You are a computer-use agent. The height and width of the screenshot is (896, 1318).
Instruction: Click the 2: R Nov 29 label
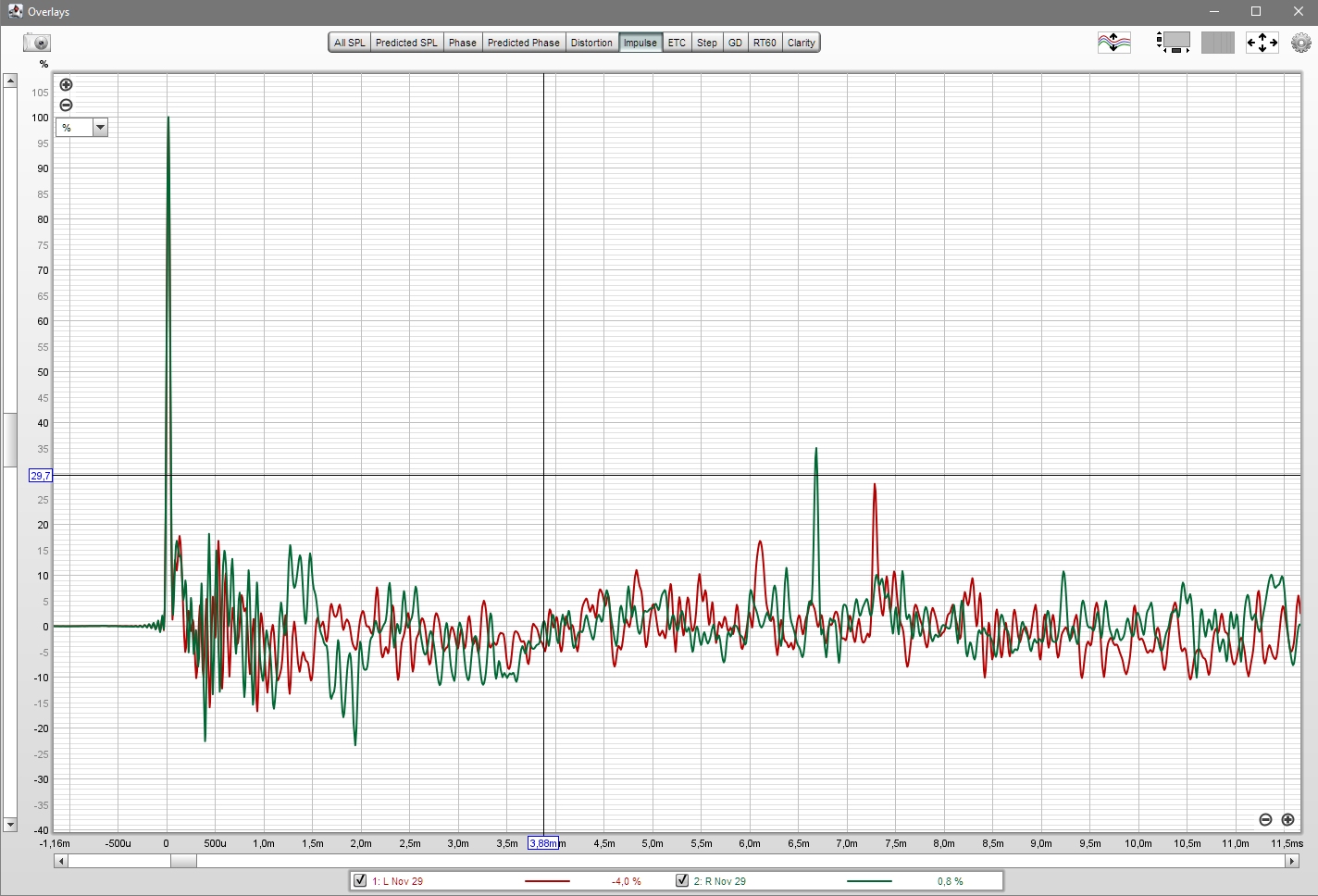point(719,881)
